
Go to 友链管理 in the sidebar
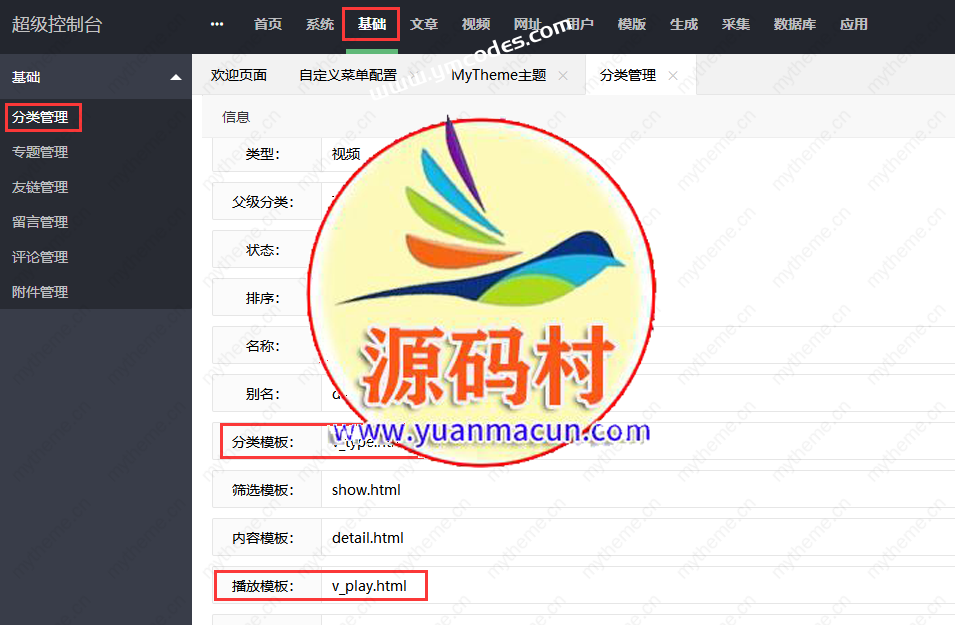(x=40, y=187)
